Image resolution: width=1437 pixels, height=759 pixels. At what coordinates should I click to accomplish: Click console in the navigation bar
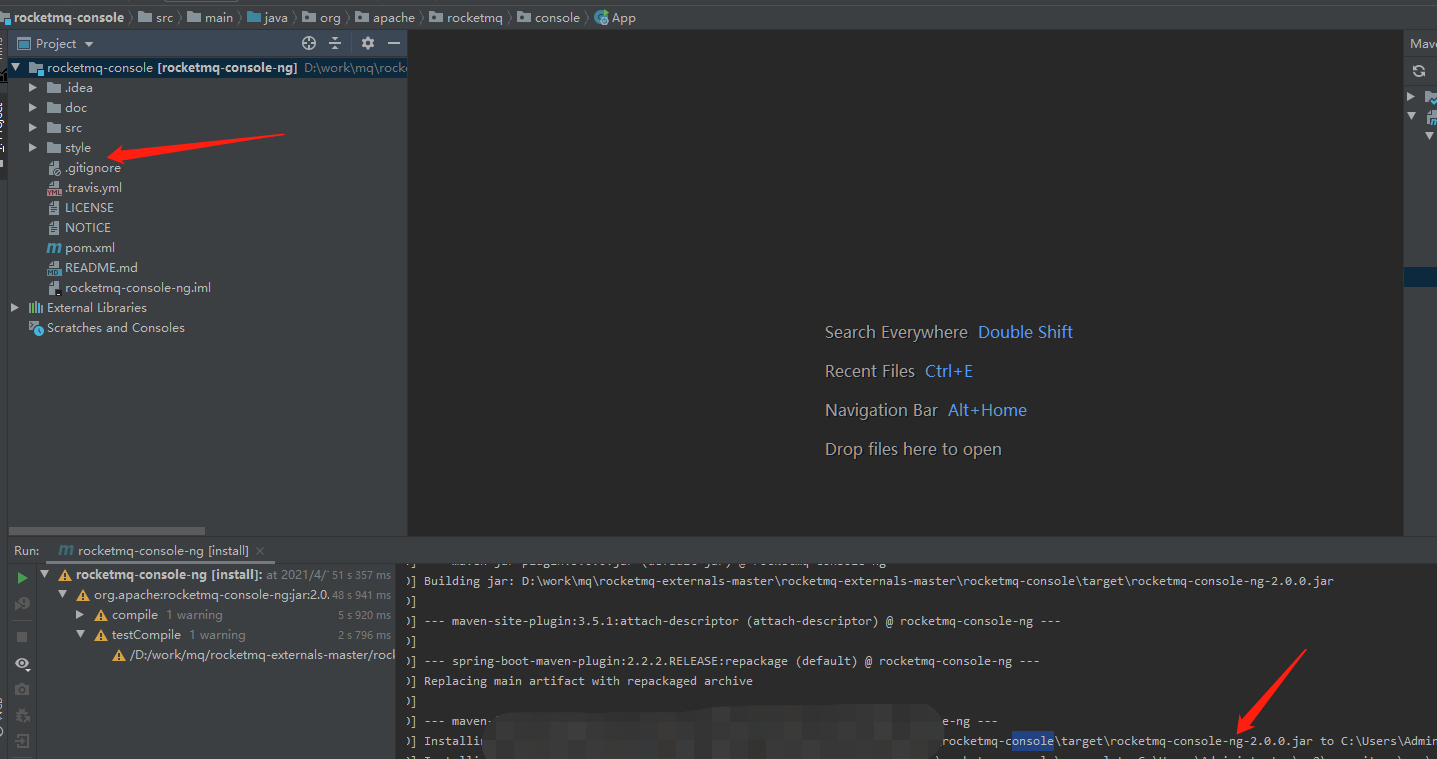coord(557,17)
